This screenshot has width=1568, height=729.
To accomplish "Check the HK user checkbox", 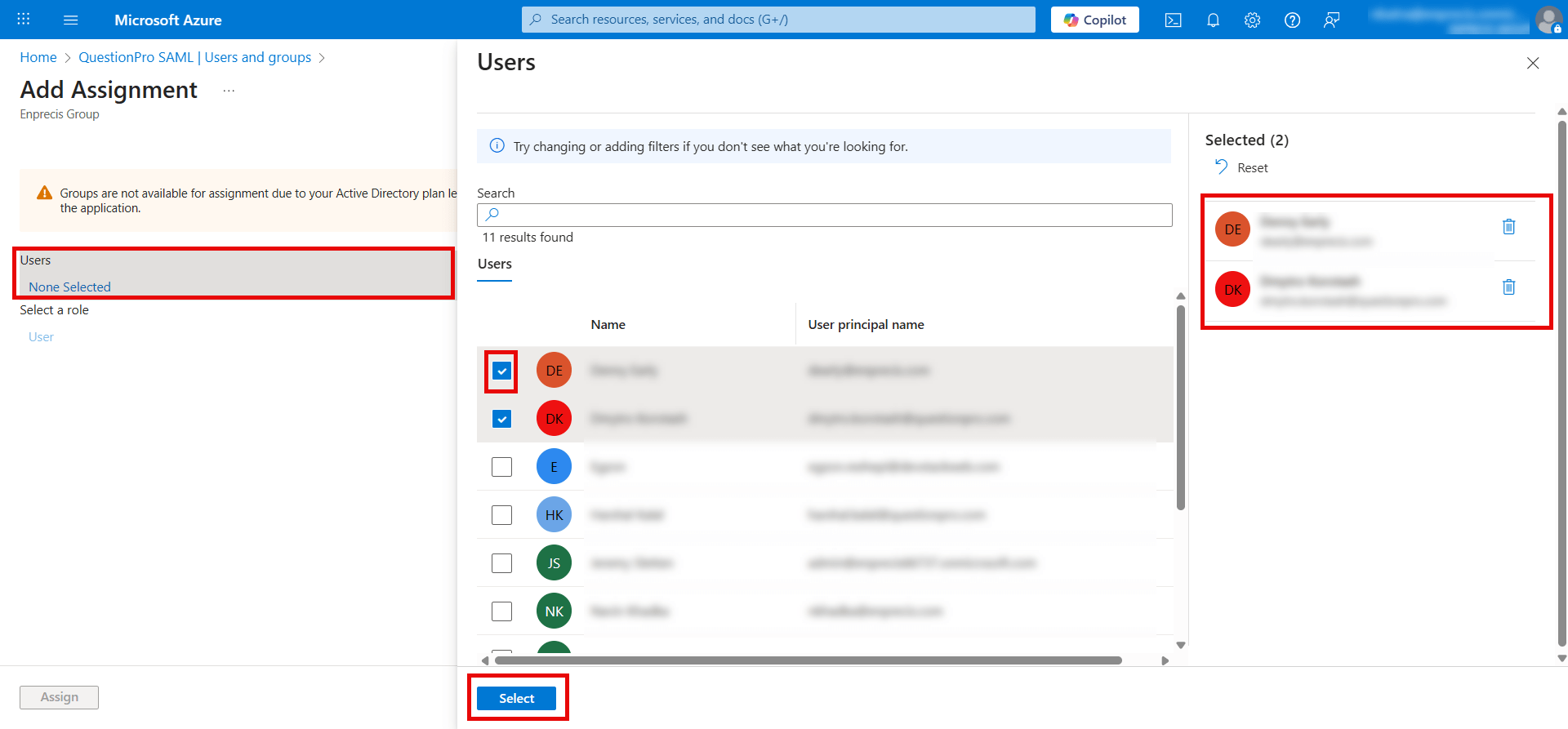I will pos(501,515).
